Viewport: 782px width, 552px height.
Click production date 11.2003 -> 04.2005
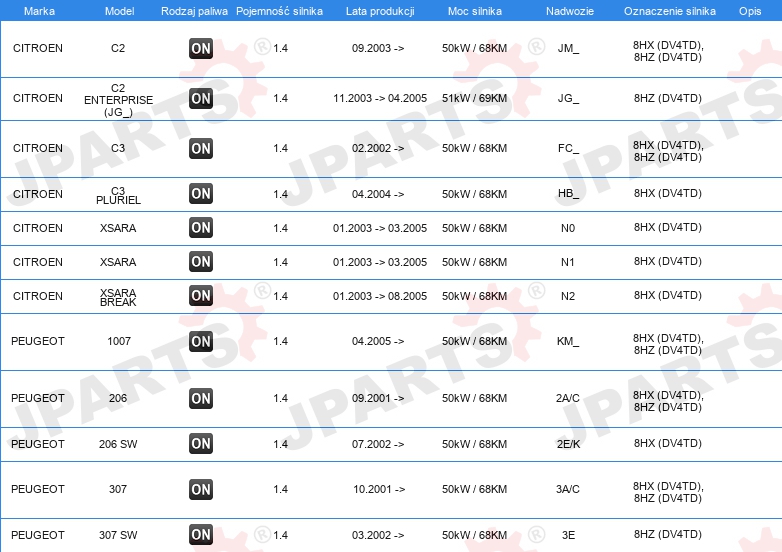[x=380, y=98]
